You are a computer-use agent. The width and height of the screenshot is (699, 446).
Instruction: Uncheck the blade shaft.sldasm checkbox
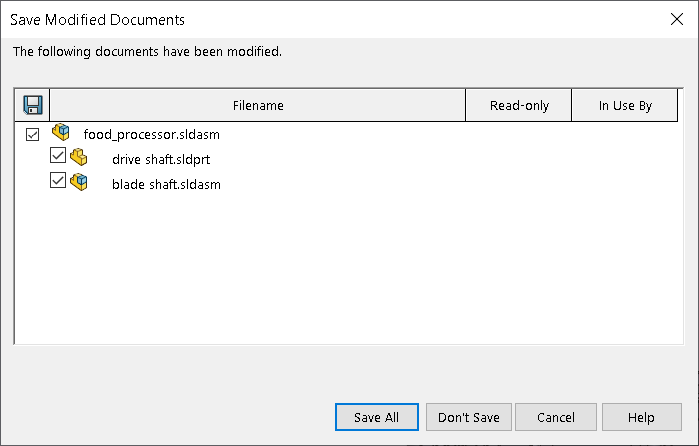(x=57, y=182)
